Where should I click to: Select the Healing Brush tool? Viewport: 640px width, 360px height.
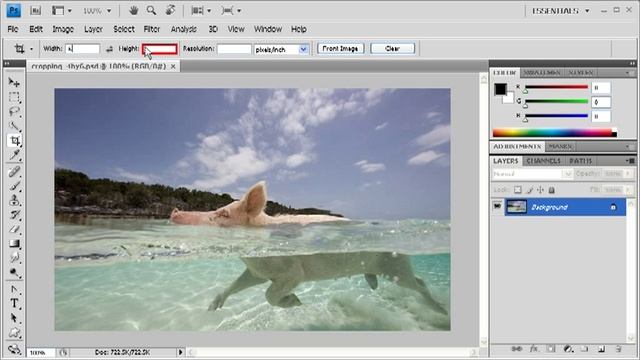coord(14,172)
